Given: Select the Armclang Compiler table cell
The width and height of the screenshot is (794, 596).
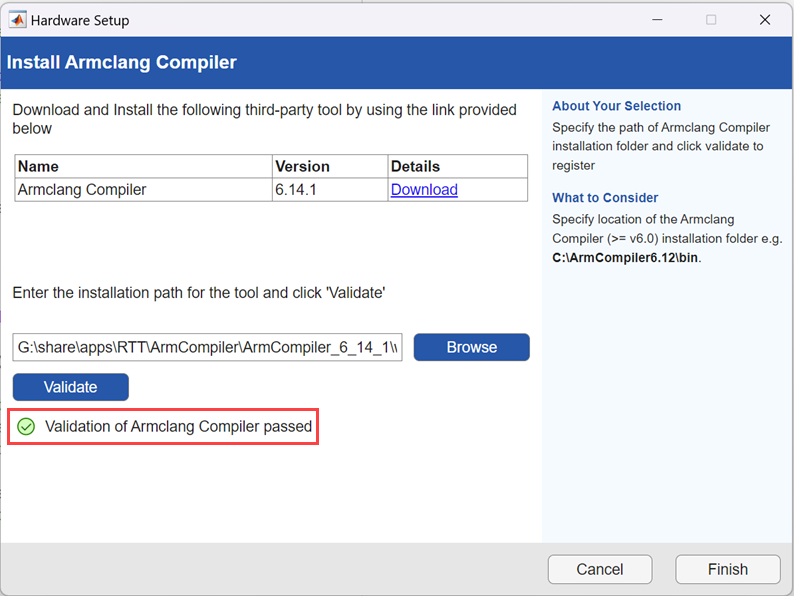Looking at the screenshot, I should (82, 190).
